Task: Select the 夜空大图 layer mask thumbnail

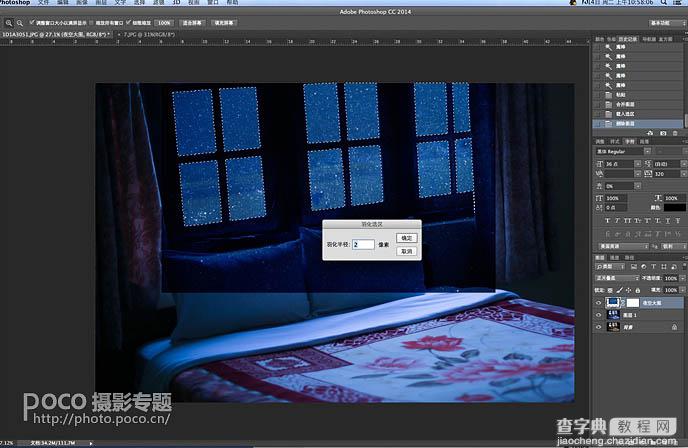Action: pyautogui.click(x=633, y=303)
